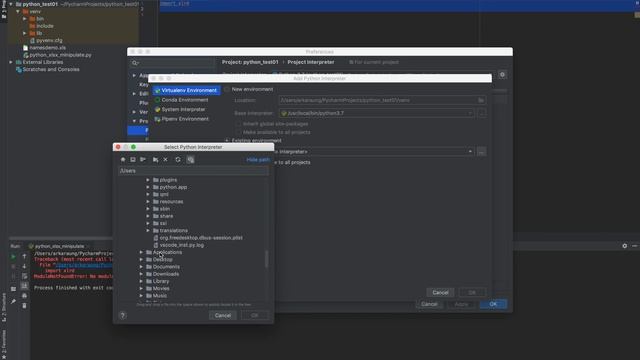Toggle soft-wrap icon in Run panel
Image resolution: width=640 pixels, height=360 pixels.
coord(24,276)
